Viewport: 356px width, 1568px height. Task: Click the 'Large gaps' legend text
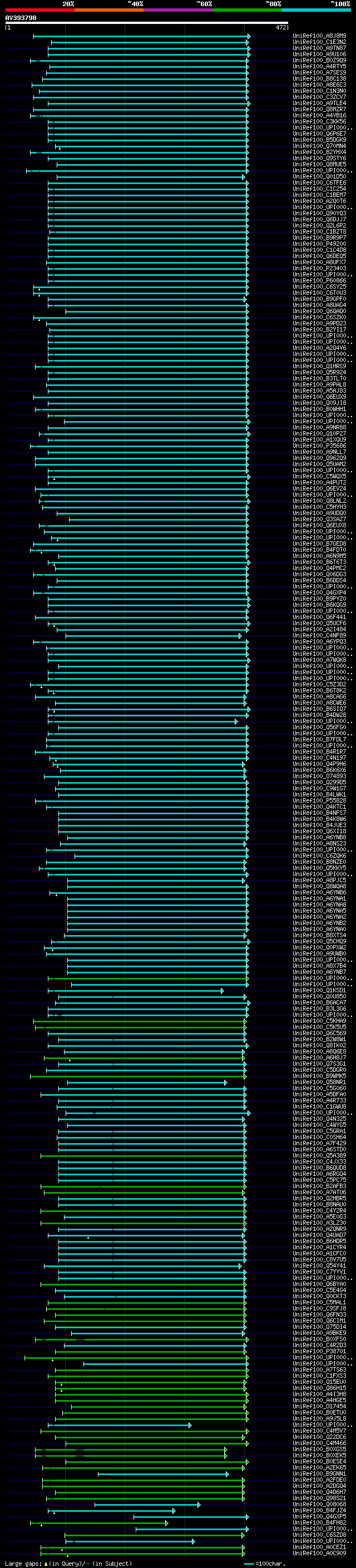coord(24,1563)
